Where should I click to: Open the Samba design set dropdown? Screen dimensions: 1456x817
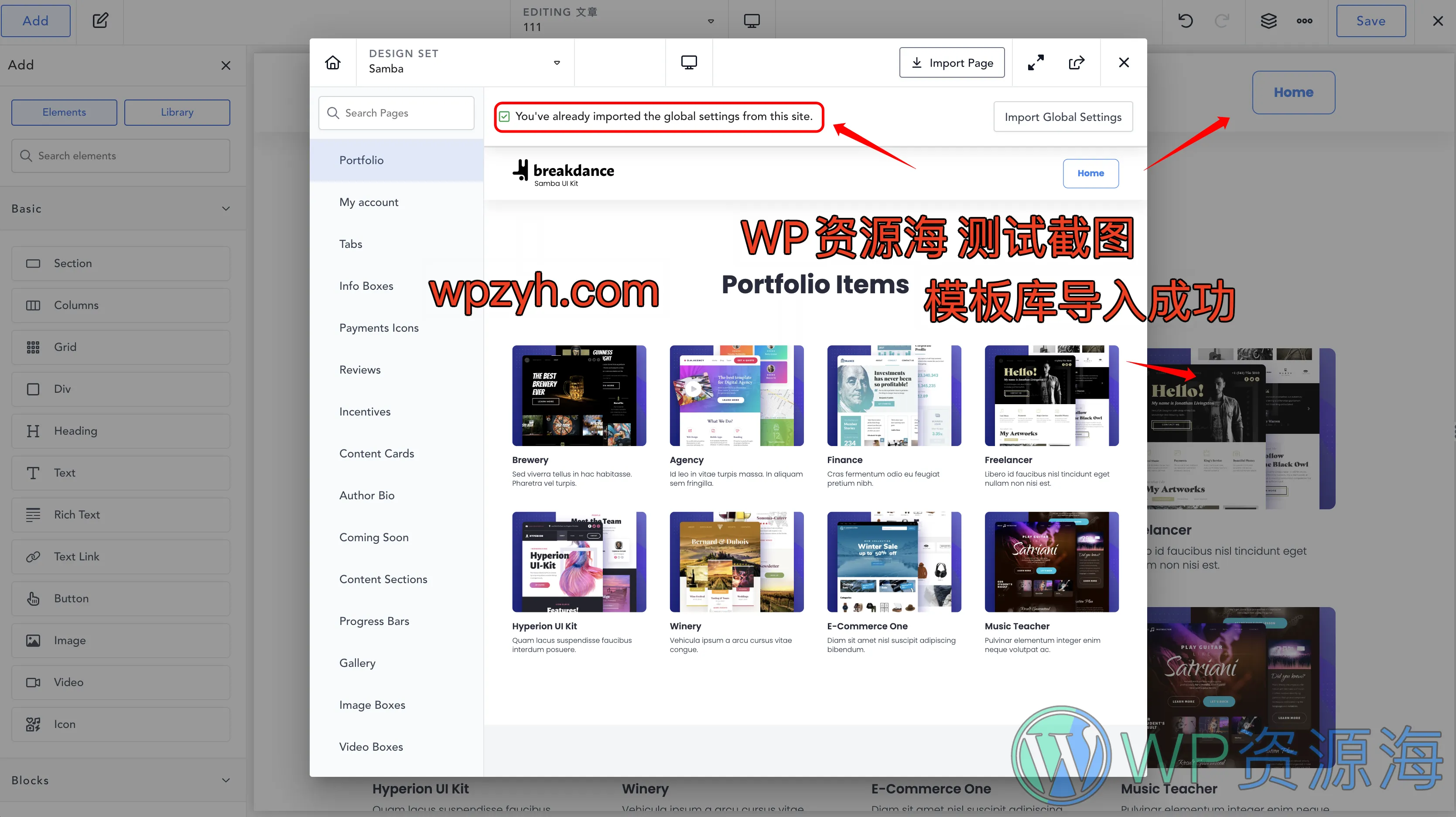(x=556, y=63)
